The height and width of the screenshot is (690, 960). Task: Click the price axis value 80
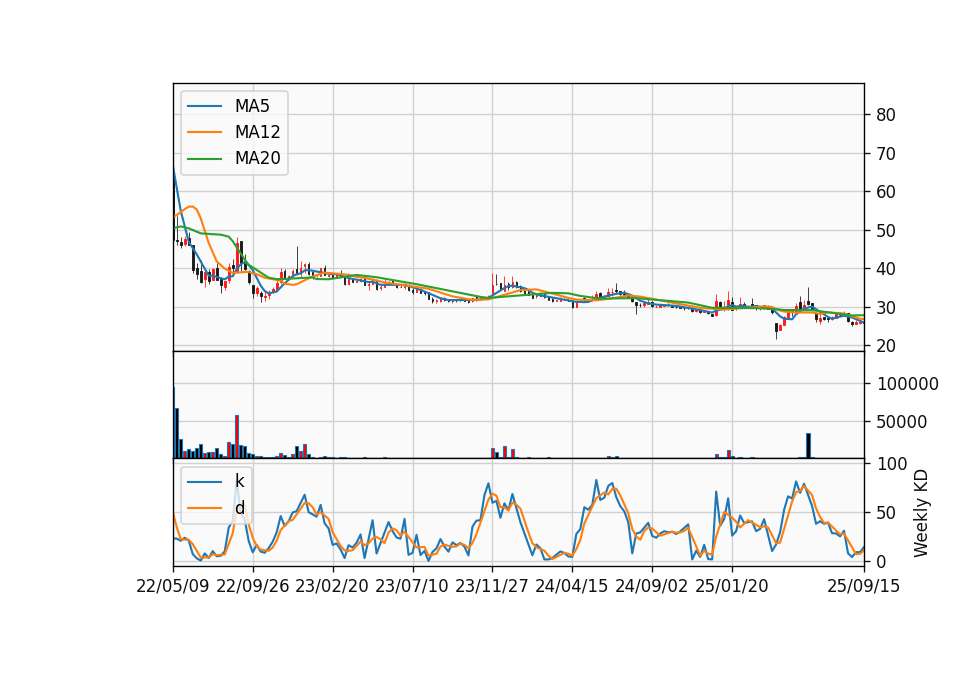(x=885, y=115)
